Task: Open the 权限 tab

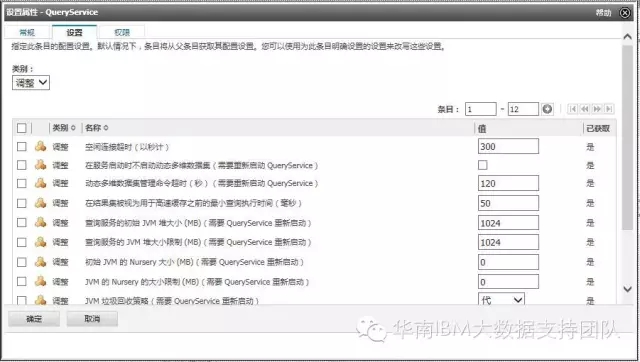Action: pyautogui.click(x=122, y=32)
